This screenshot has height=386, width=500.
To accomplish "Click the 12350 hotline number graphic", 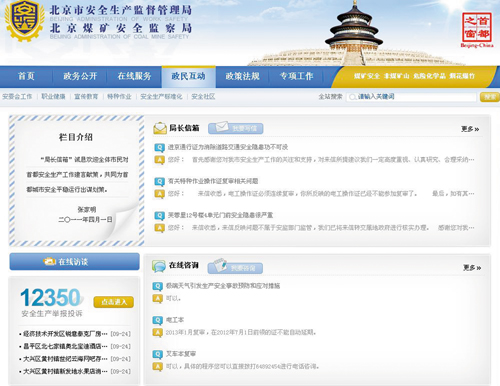I will point(51,297).
